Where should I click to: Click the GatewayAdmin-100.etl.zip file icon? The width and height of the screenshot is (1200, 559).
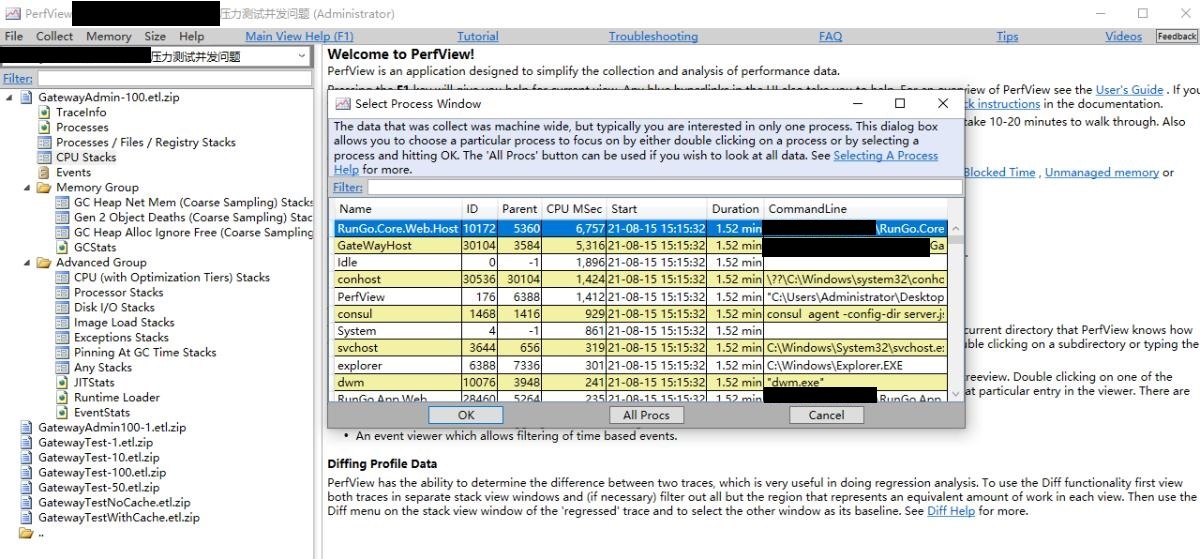point(27,97)
